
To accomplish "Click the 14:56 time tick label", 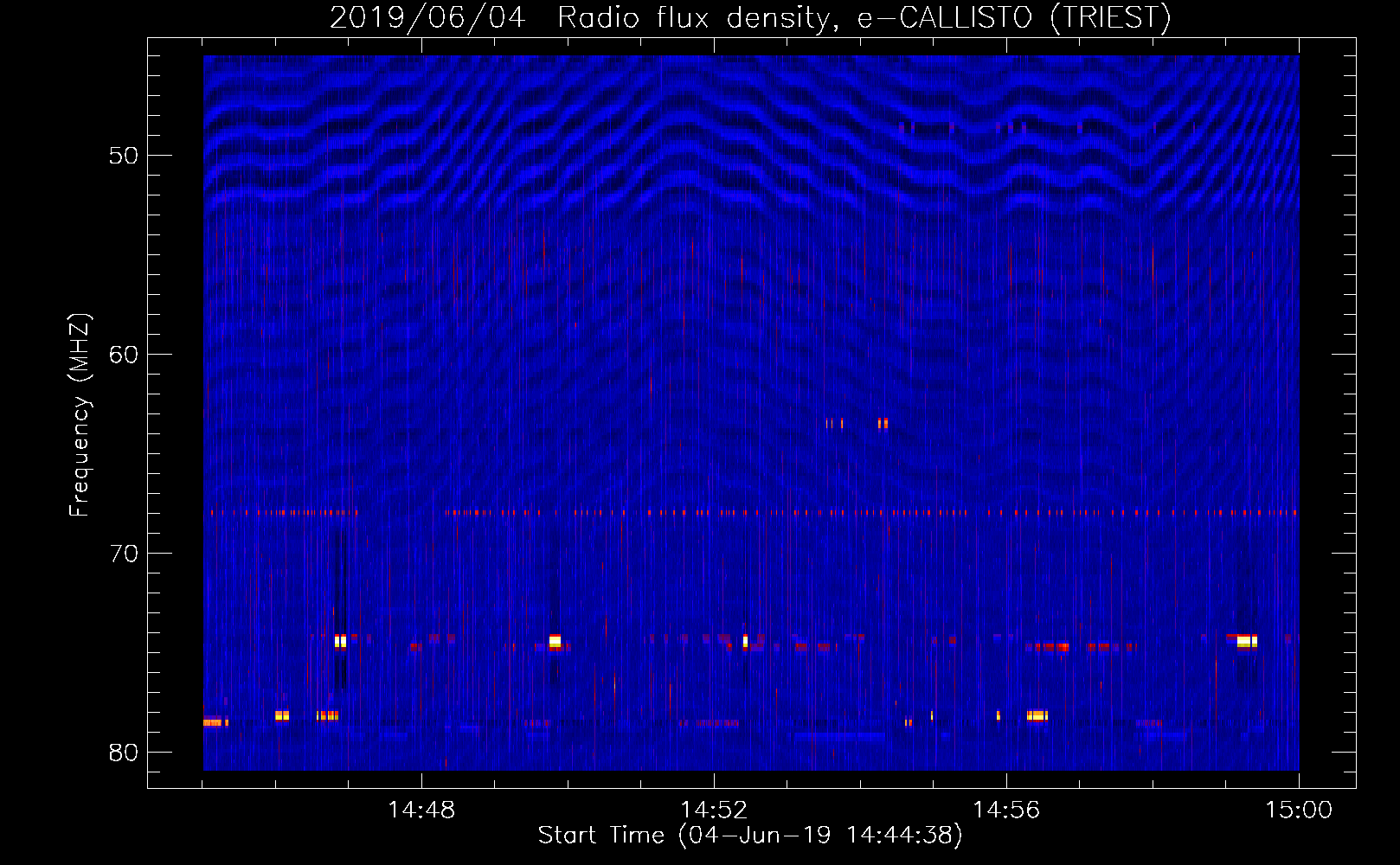I will pyautogui.click(x=1006, y=811).
